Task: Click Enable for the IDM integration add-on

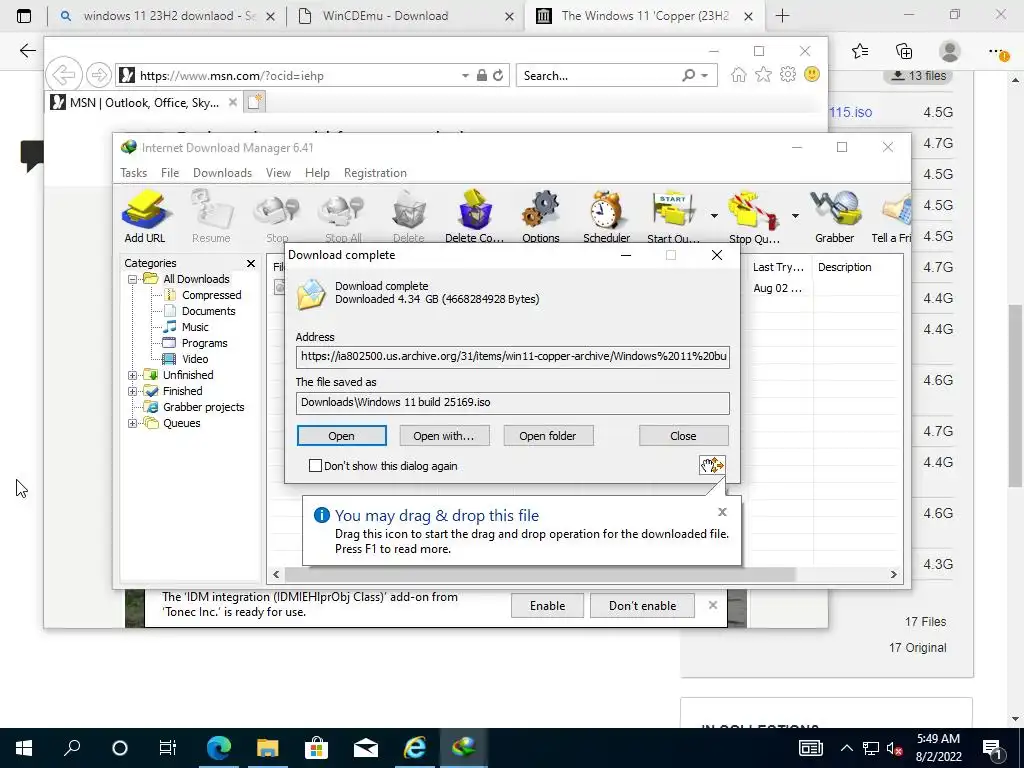Action: [x=547, y=605]
